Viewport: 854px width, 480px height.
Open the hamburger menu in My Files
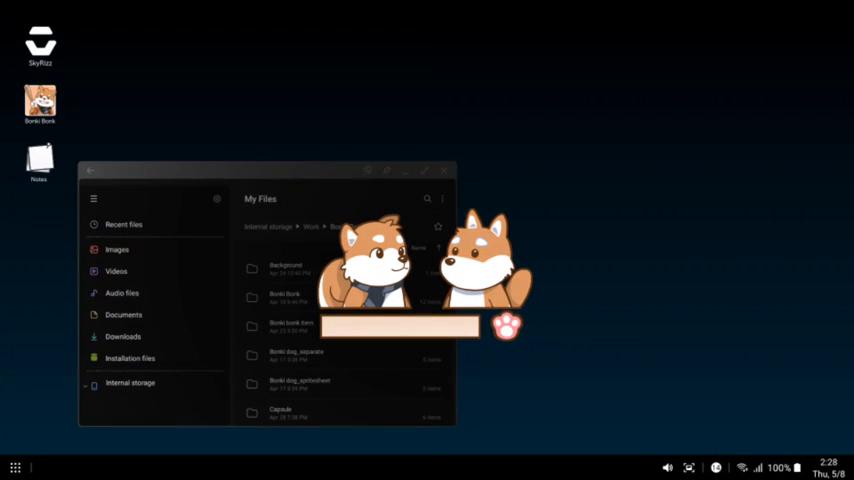click(x=94, y=199)
